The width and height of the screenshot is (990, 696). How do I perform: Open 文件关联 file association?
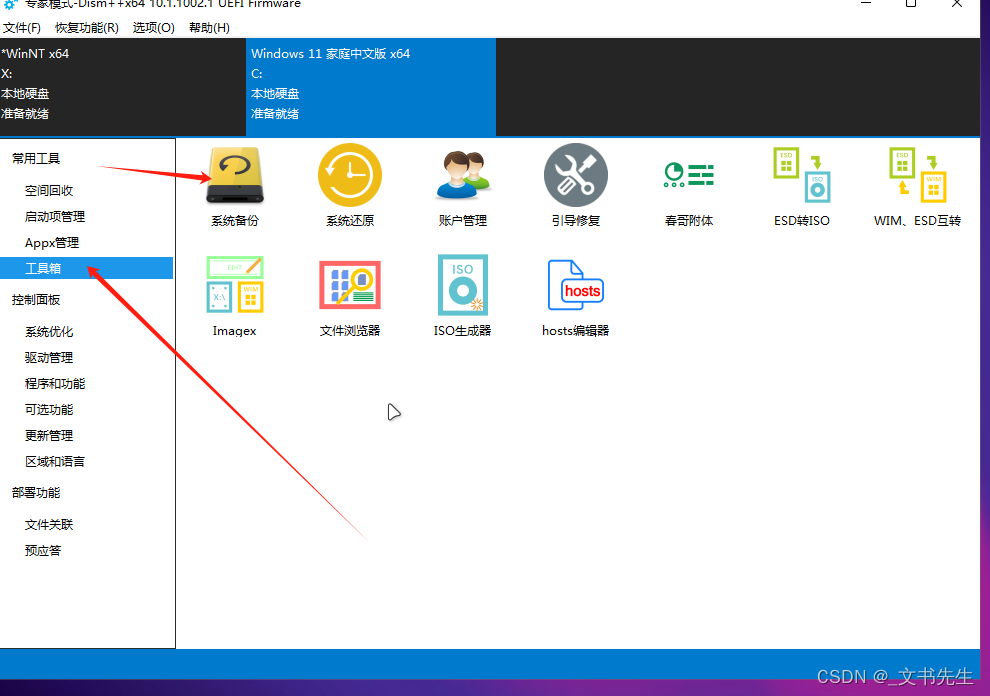pyautogui.click(x=49, y=525)
